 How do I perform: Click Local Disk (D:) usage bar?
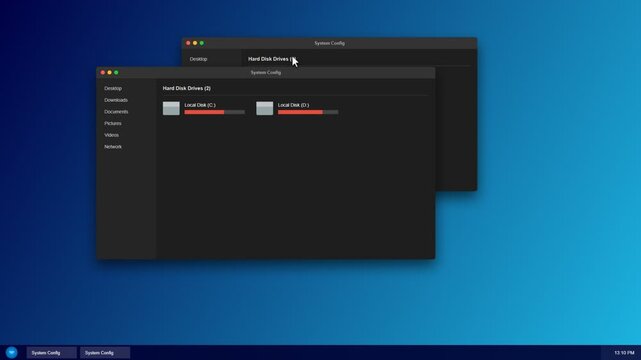(x=308, y=112)
